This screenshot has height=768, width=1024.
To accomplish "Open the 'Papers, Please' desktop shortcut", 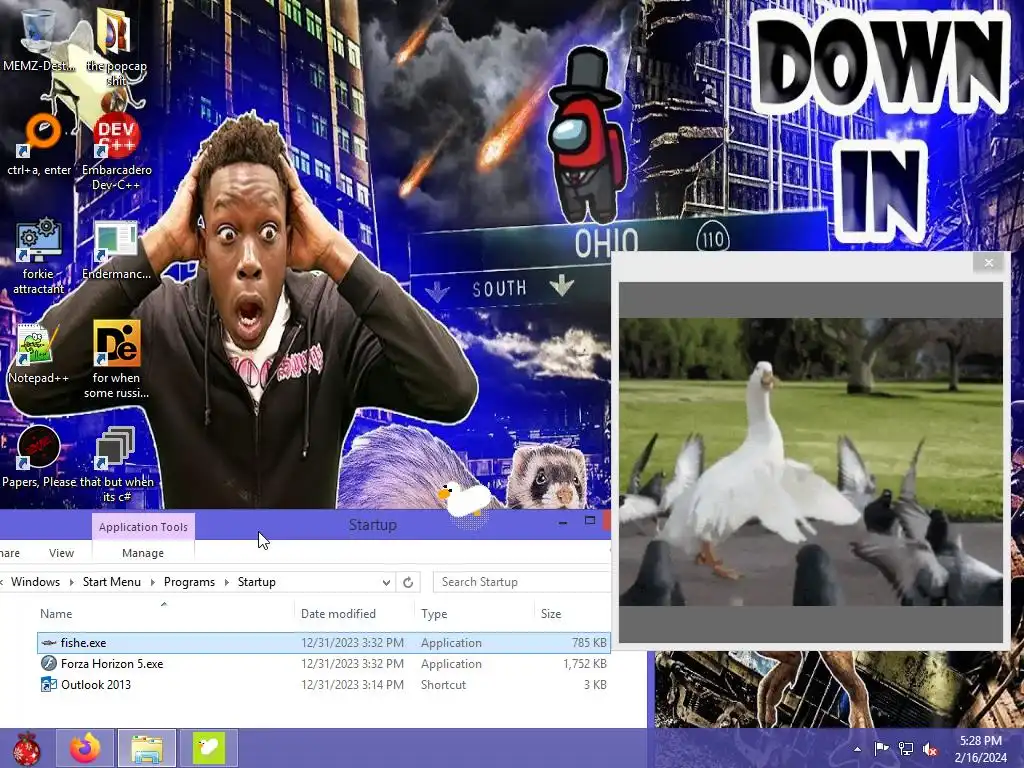I will pyautogui.click(x=39, y=448).
